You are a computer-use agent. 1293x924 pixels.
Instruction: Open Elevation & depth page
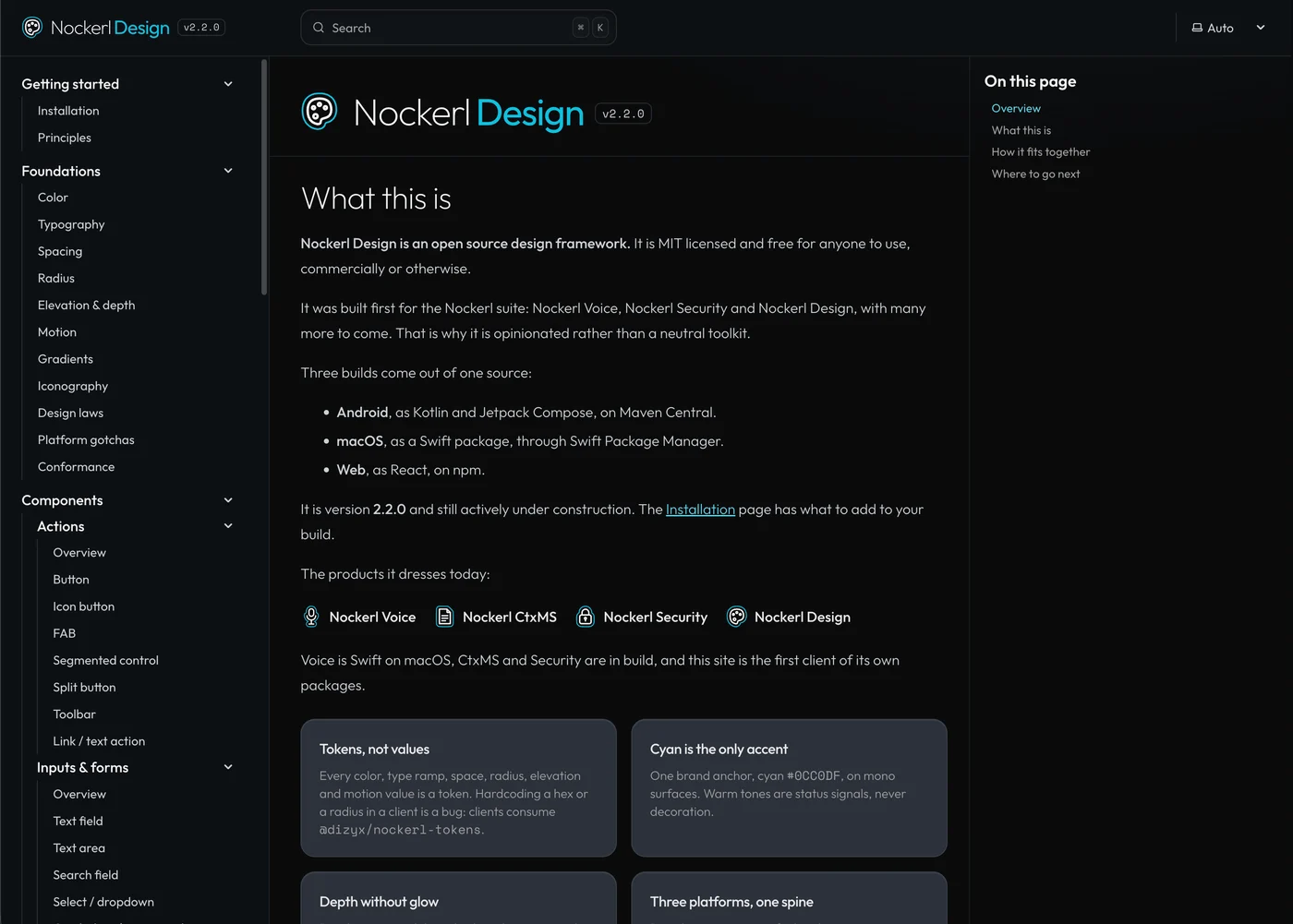pos(86,305)
